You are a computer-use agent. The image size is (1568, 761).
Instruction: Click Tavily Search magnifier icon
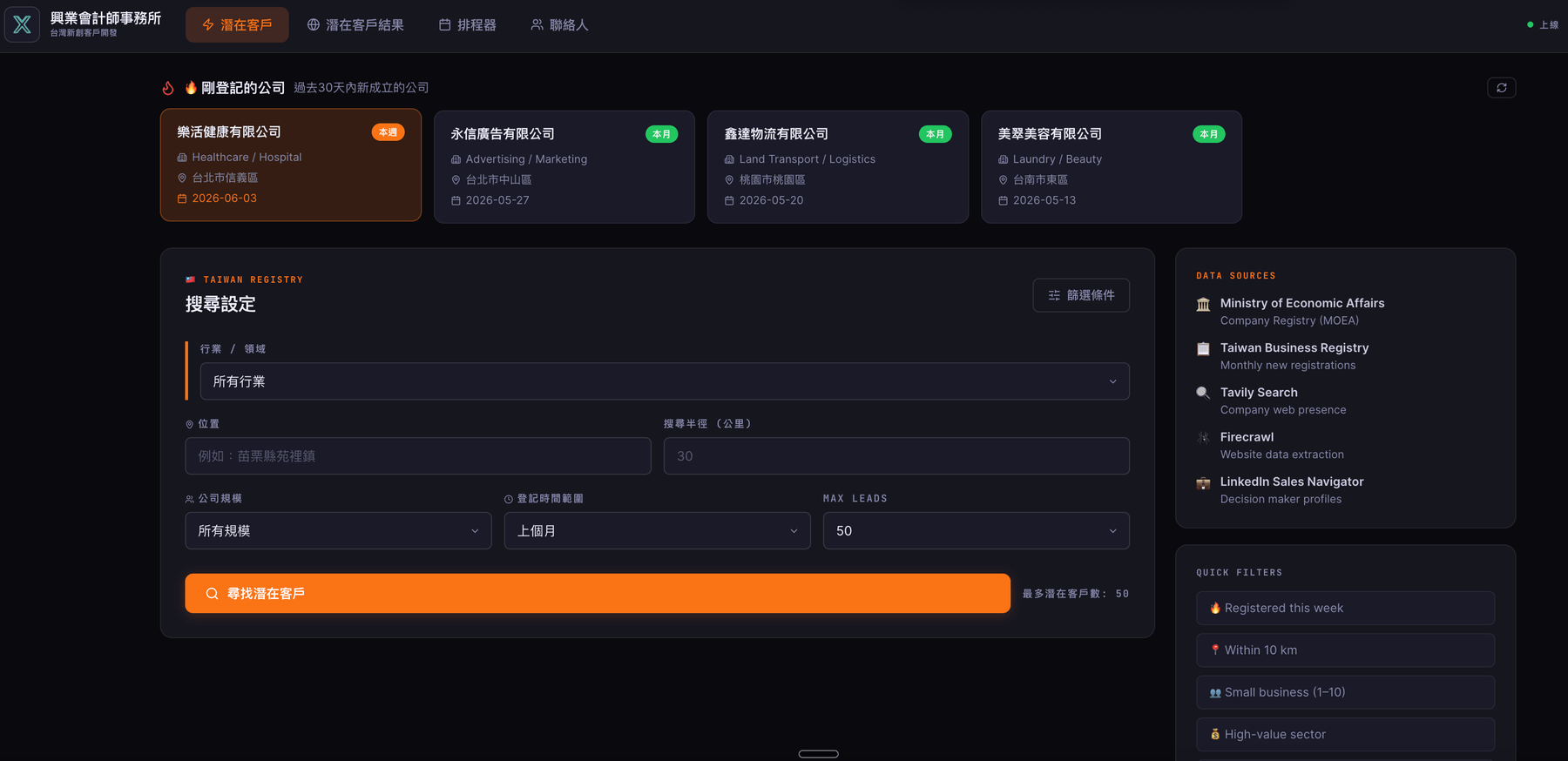tap(1203, 393)
